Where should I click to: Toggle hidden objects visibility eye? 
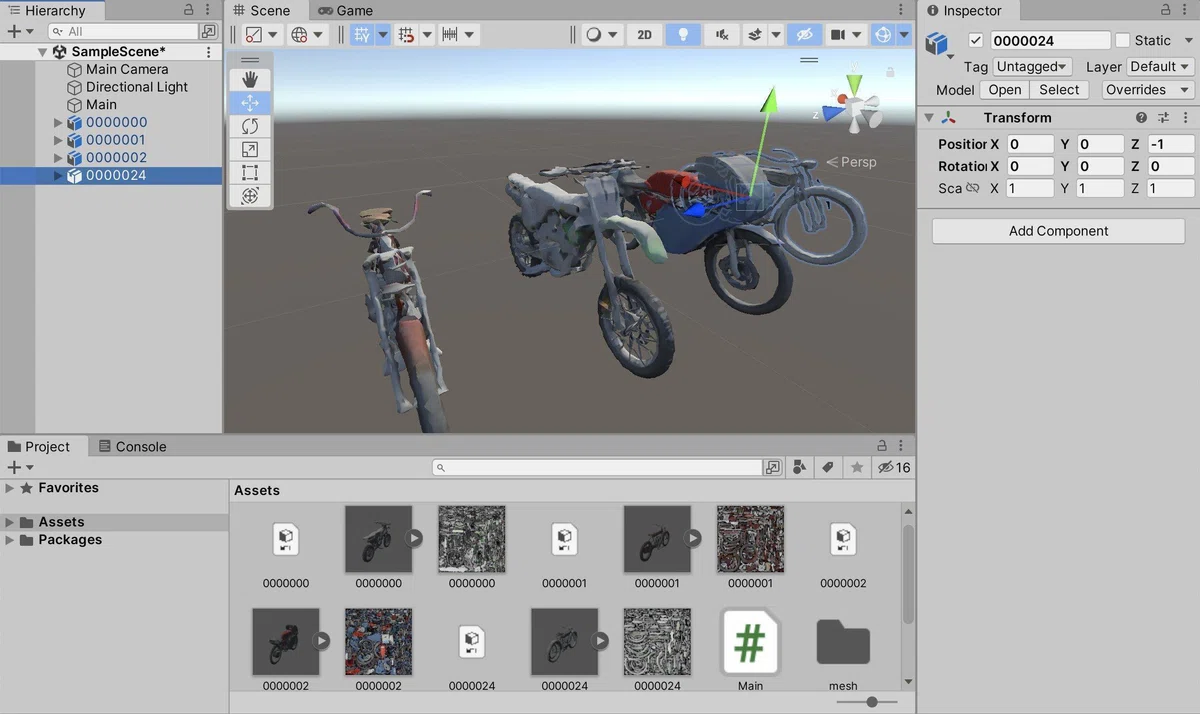[x=803, y=35]
